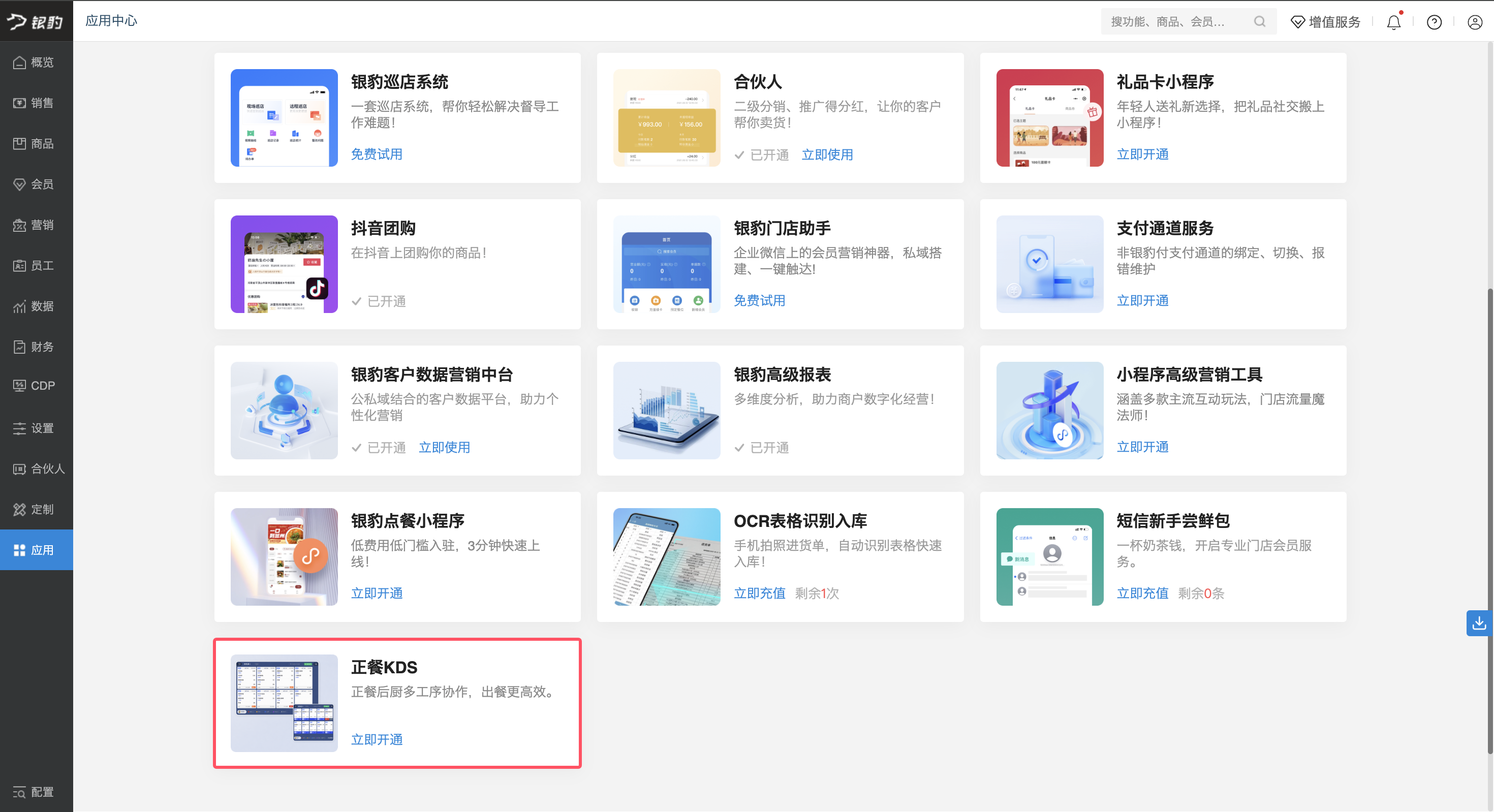Click the 合伙人 icon in sidebar
Screen dimensions: 1494x812
(x=20, y=469)
